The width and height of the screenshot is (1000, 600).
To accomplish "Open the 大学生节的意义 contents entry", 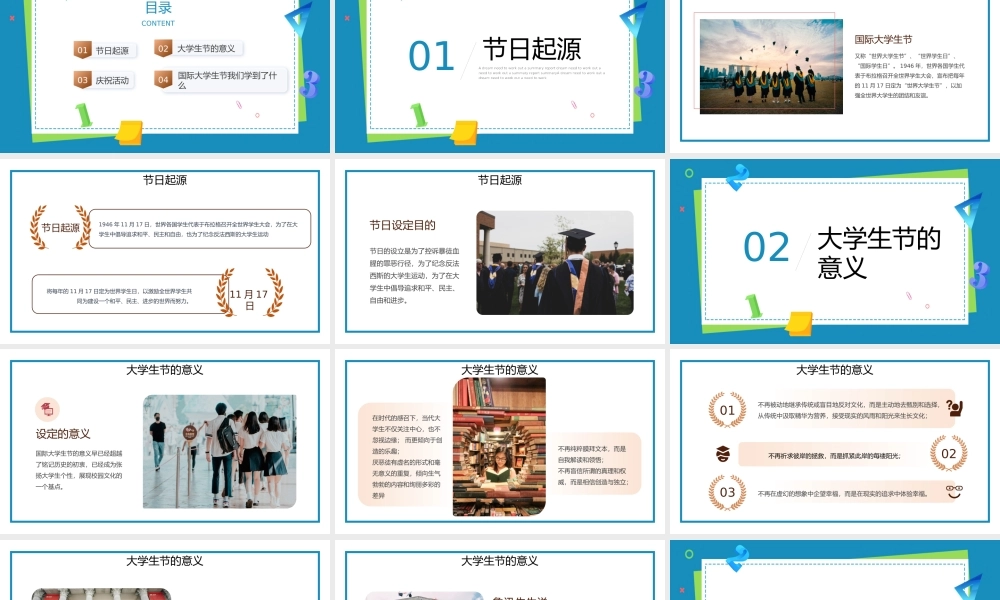I will click(206, 48).
